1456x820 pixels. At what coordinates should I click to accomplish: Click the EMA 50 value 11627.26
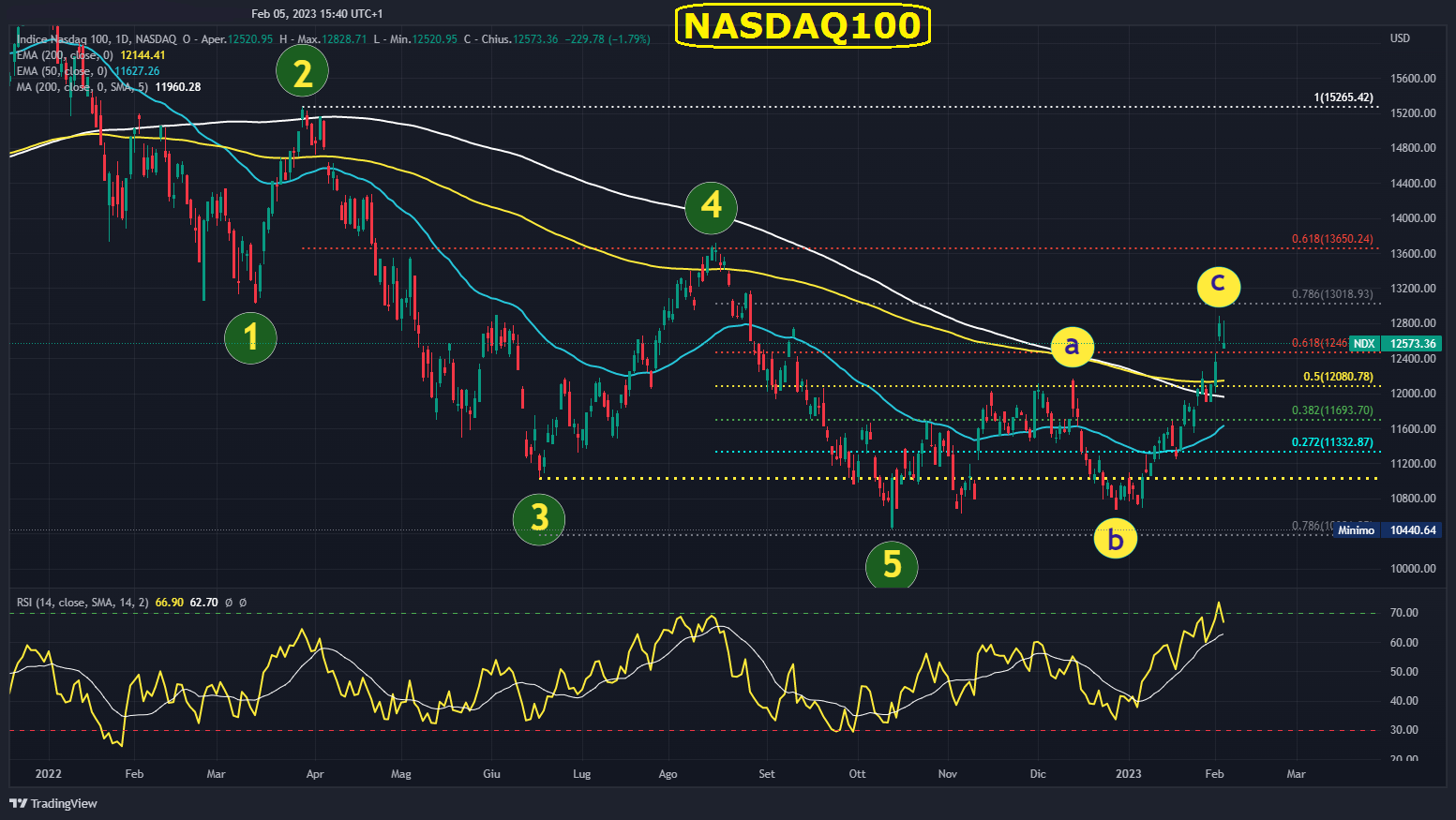click(137, 71)
